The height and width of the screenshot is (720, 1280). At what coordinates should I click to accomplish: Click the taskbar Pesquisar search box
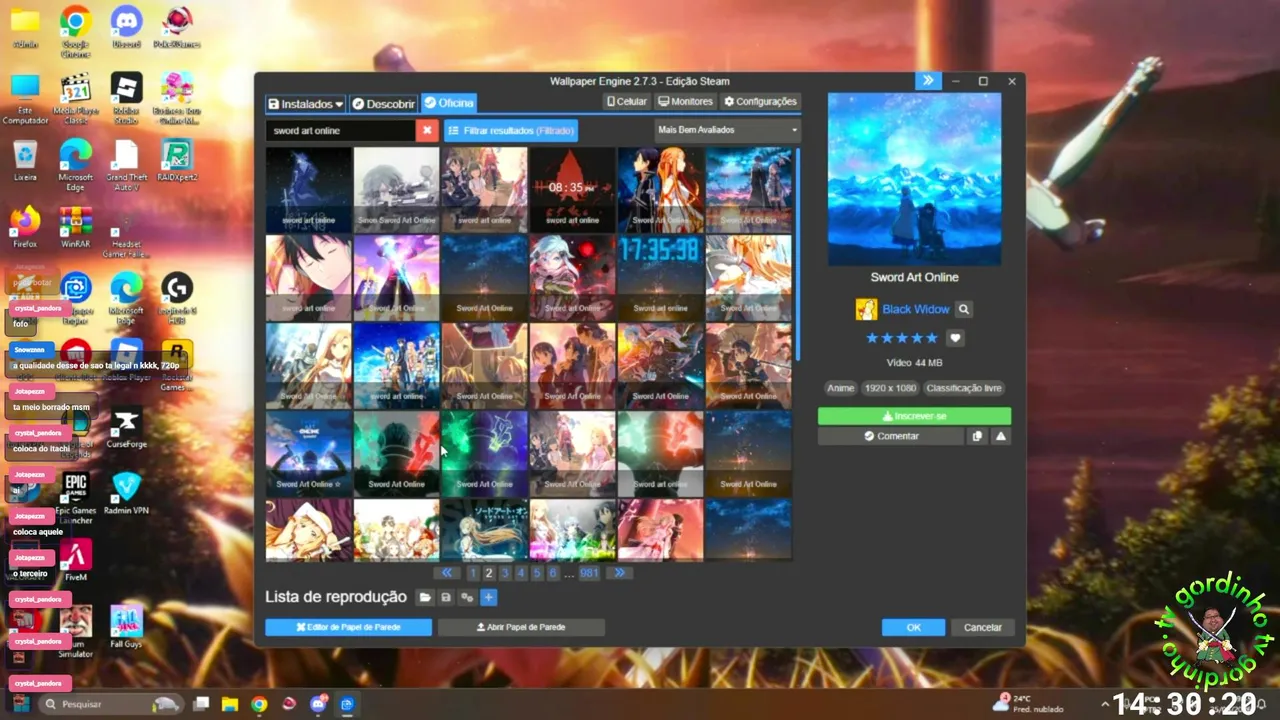(110, 704)
